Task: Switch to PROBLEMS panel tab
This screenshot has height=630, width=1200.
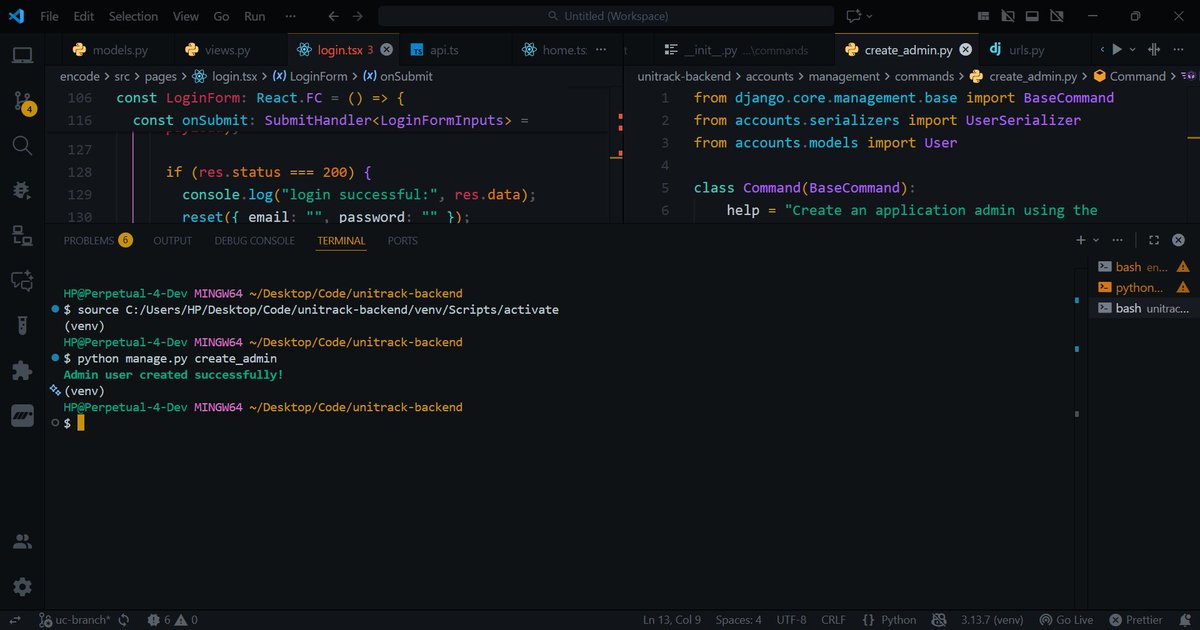Action: [x=97, y=240]
